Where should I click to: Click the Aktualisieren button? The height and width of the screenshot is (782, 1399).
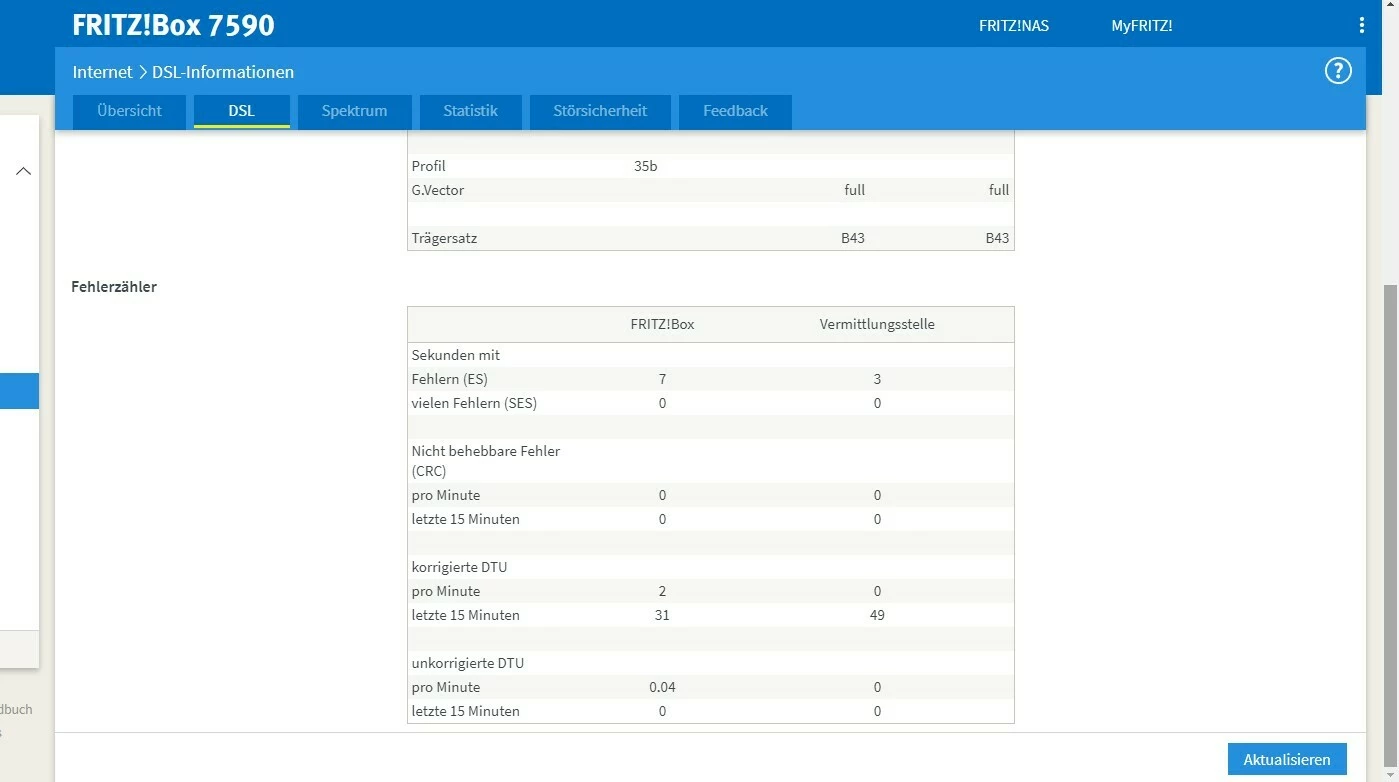click(1287, 759)
